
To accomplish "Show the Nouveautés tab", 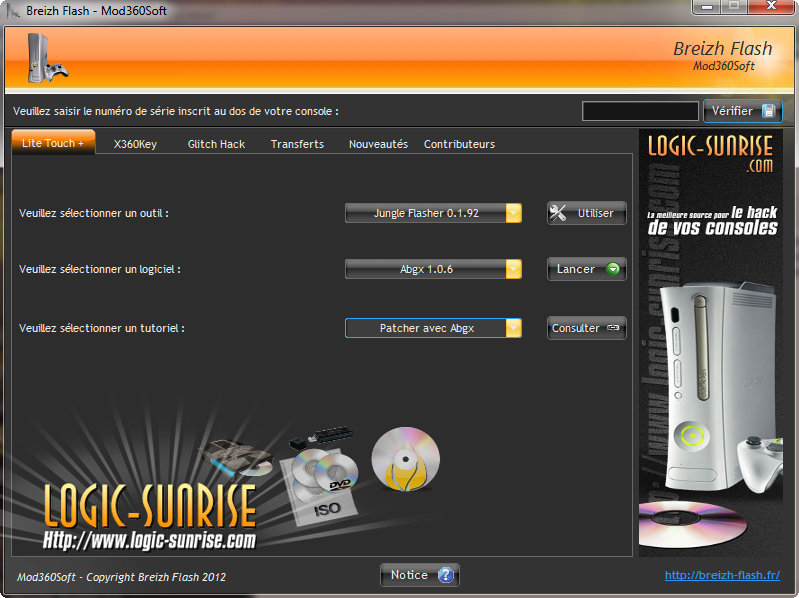I will [378, 144].
